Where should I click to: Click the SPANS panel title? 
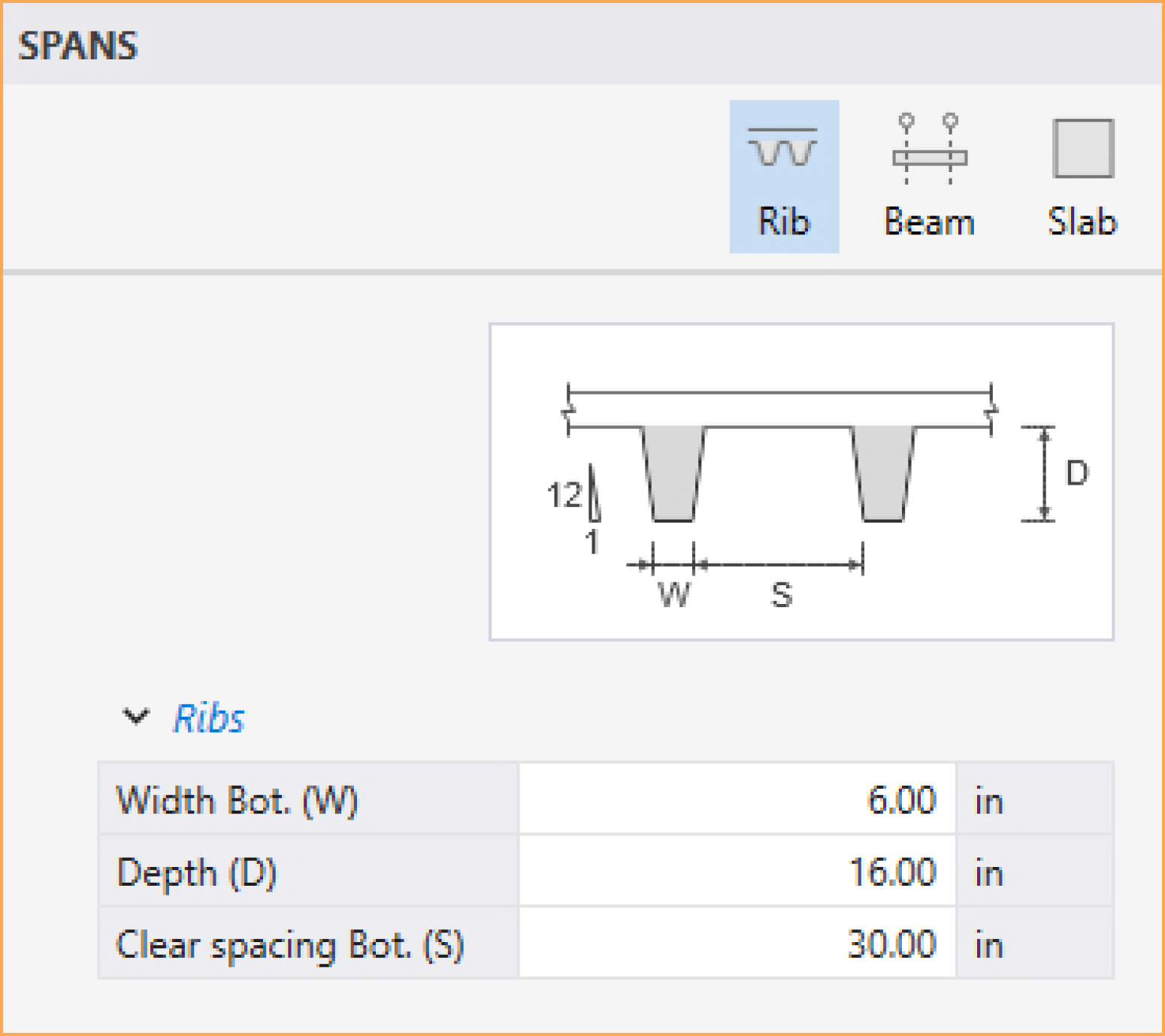[x=78, y=46]
